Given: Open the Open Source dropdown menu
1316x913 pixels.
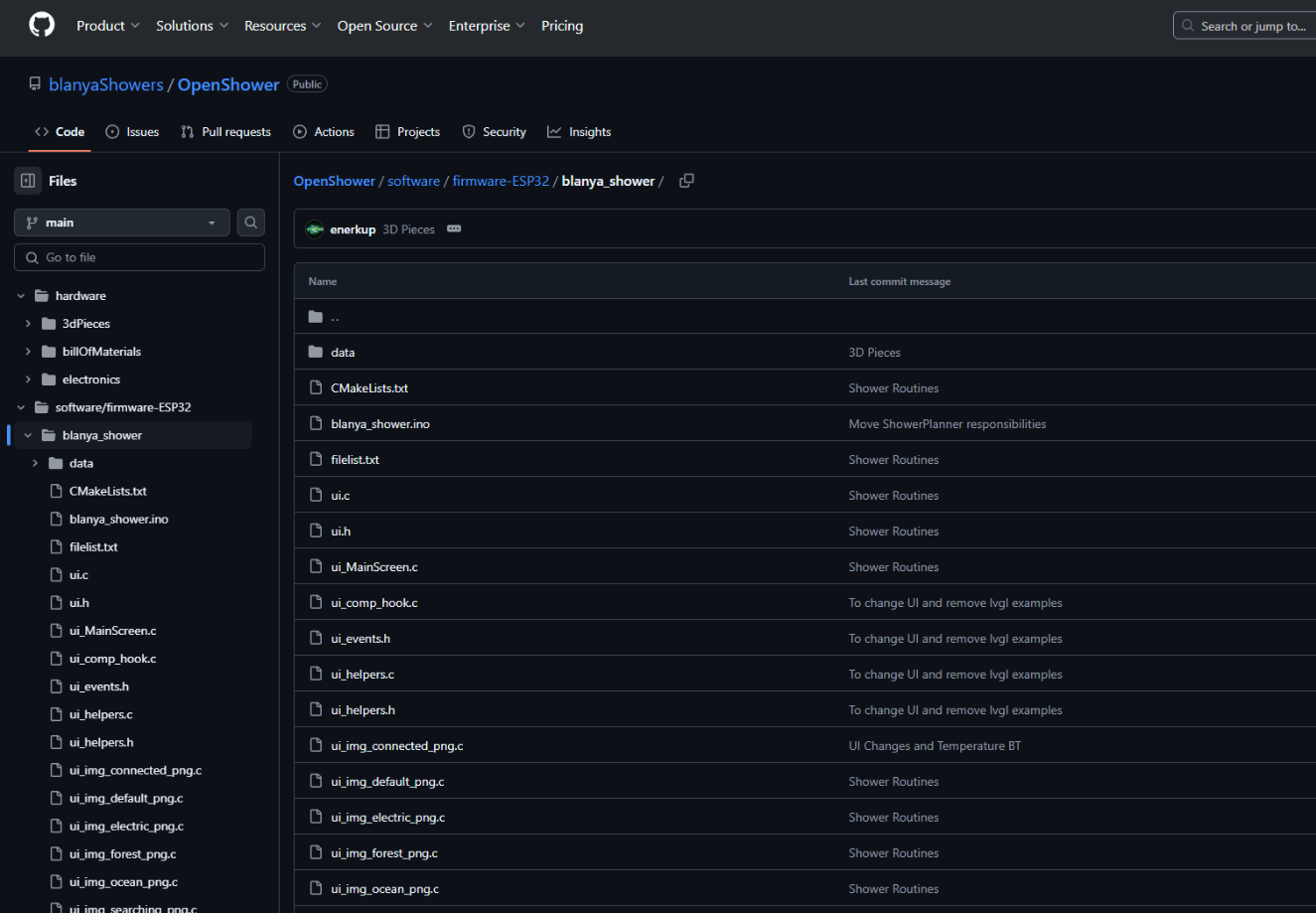Looking at the screenshot, I should [385, 26].
